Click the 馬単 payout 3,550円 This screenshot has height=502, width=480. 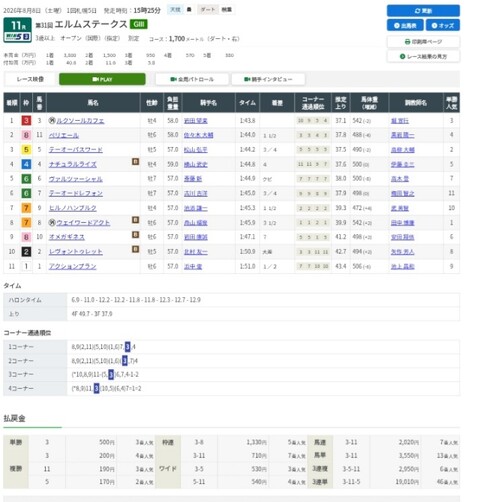pos(409,455)
